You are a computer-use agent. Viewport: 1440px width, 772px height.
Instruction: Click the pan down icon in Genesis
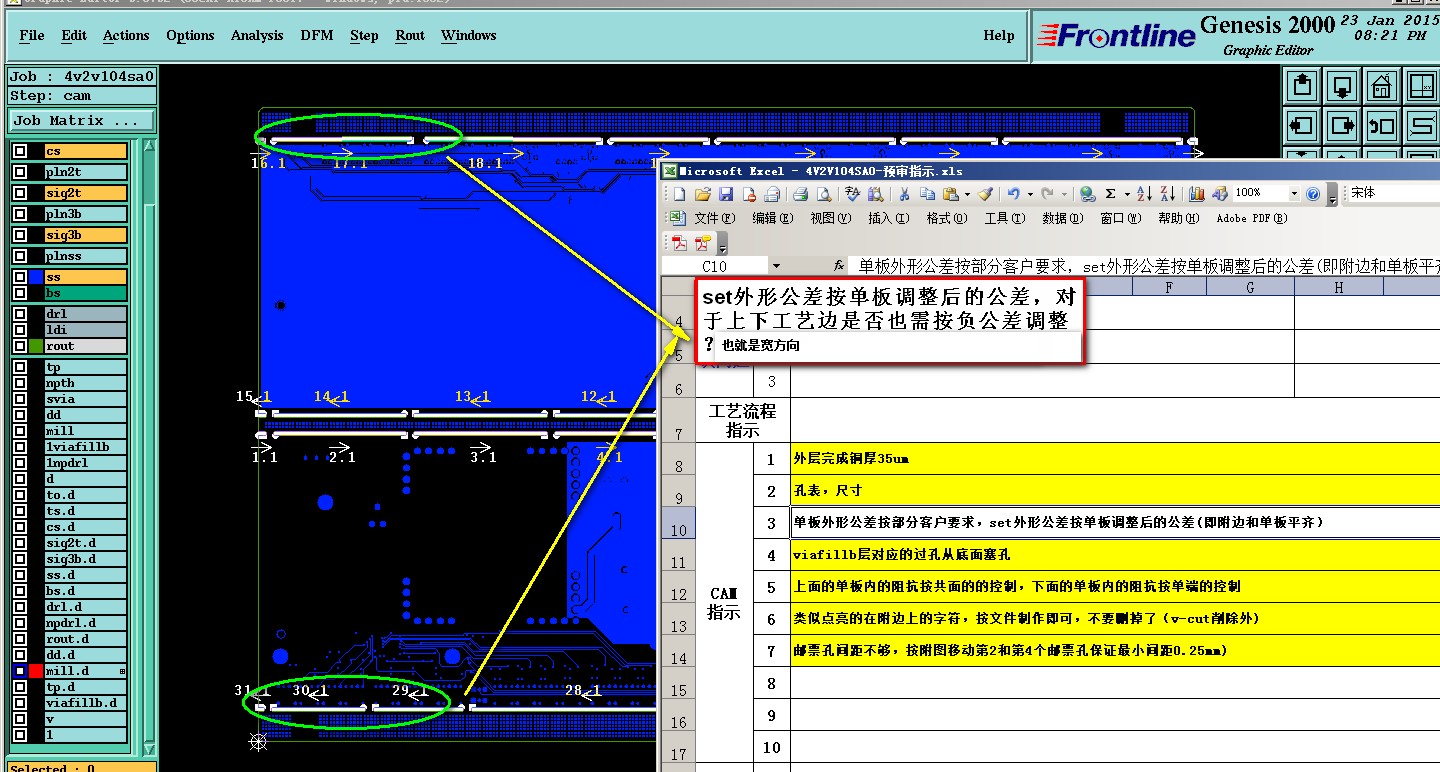coord(1342,86)
